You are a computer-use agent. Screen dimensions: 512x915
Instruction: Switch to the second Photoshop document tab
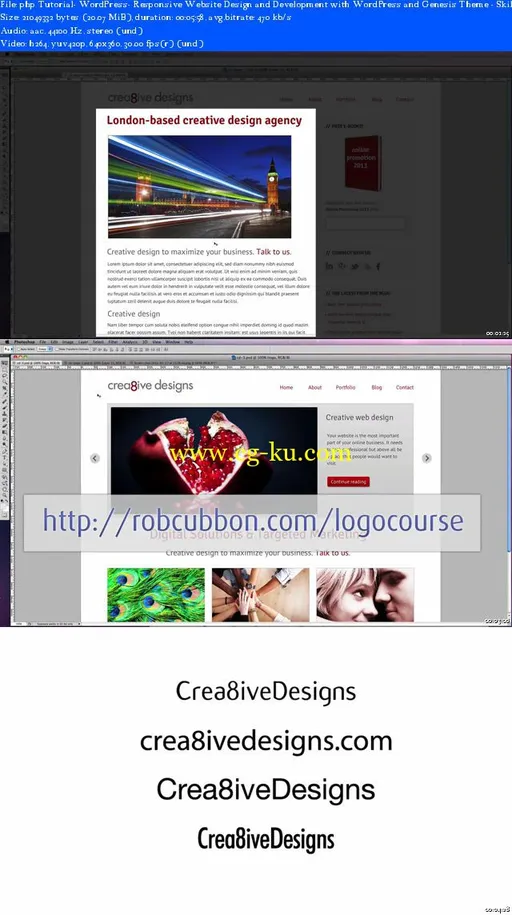click(x=96, y=362)
